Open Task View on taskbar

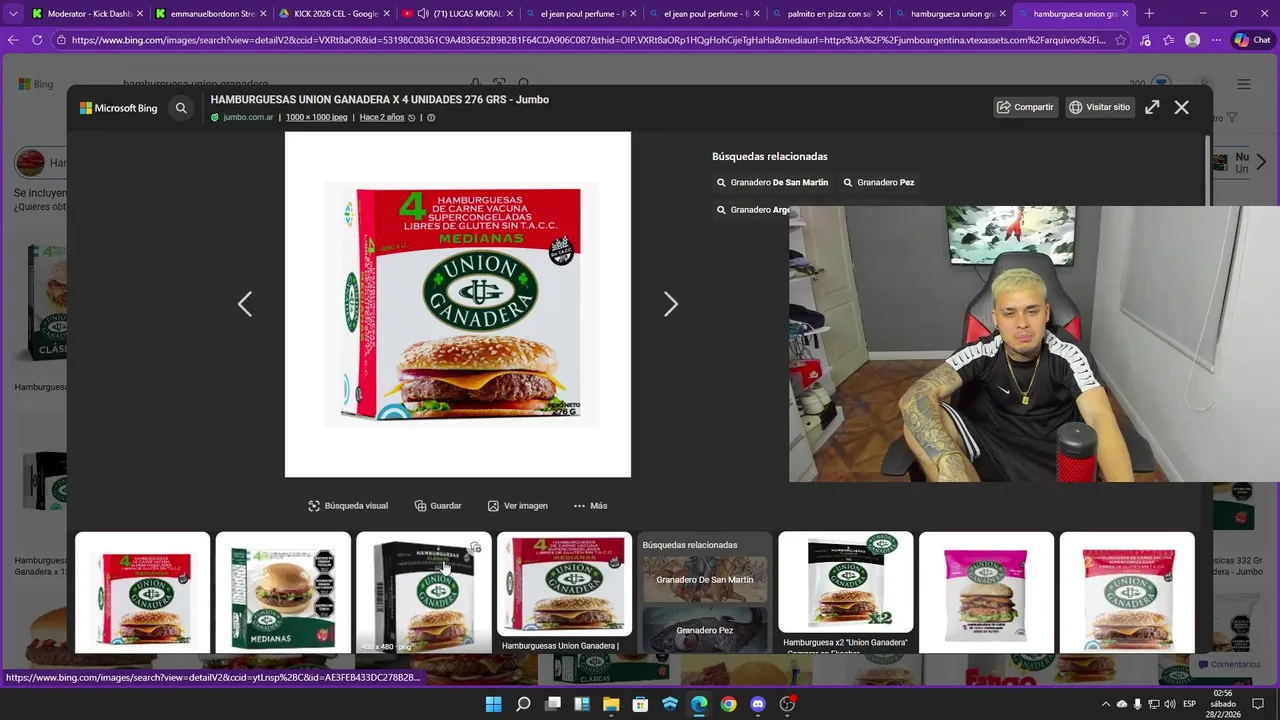coord(552,704)
